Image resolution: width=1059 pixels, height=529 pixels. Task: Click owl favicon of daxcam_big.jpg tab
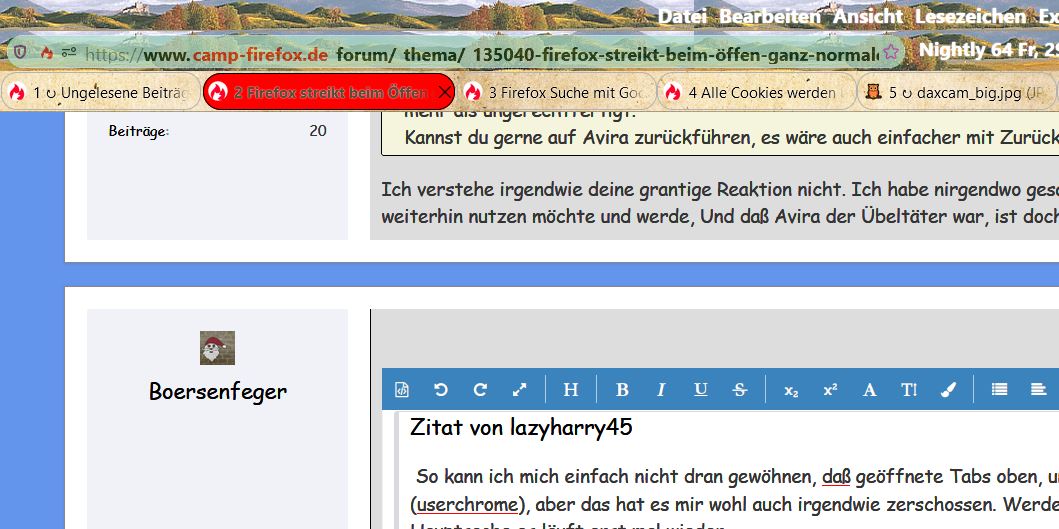point(873,91)
